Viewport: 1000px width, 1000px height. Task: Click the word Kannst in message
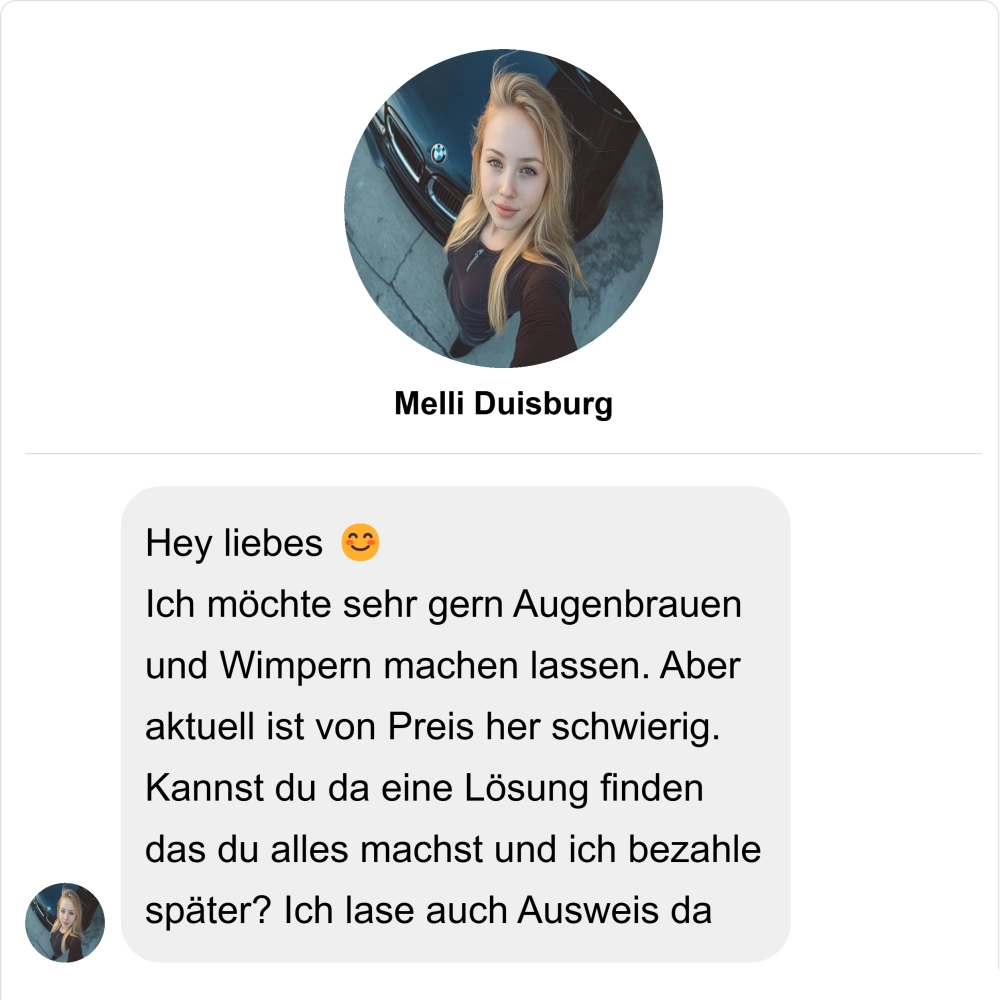point(205,788)
